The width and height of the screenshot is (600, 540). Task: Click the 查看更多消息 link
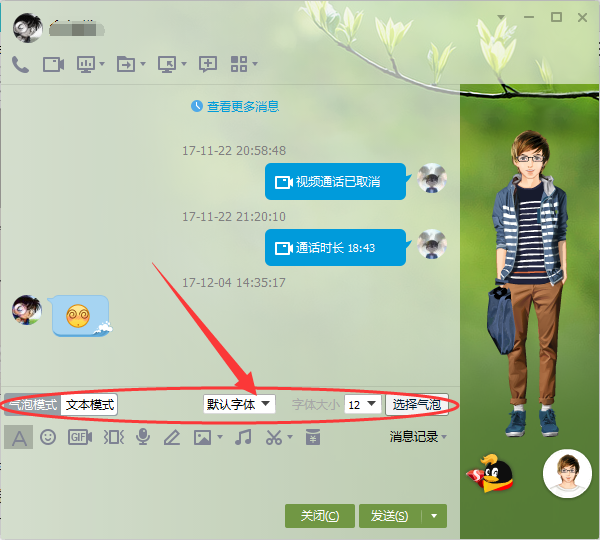tap(243, 106)
